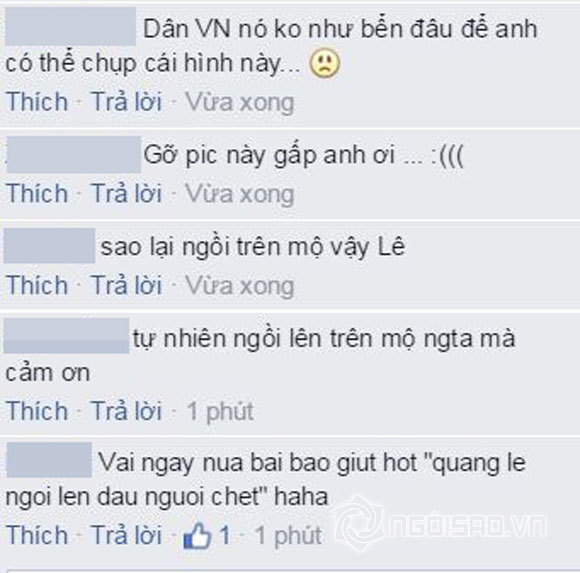Like the 'tự nhiên ngồi lên trên mộ' comment

click(37, 411)
